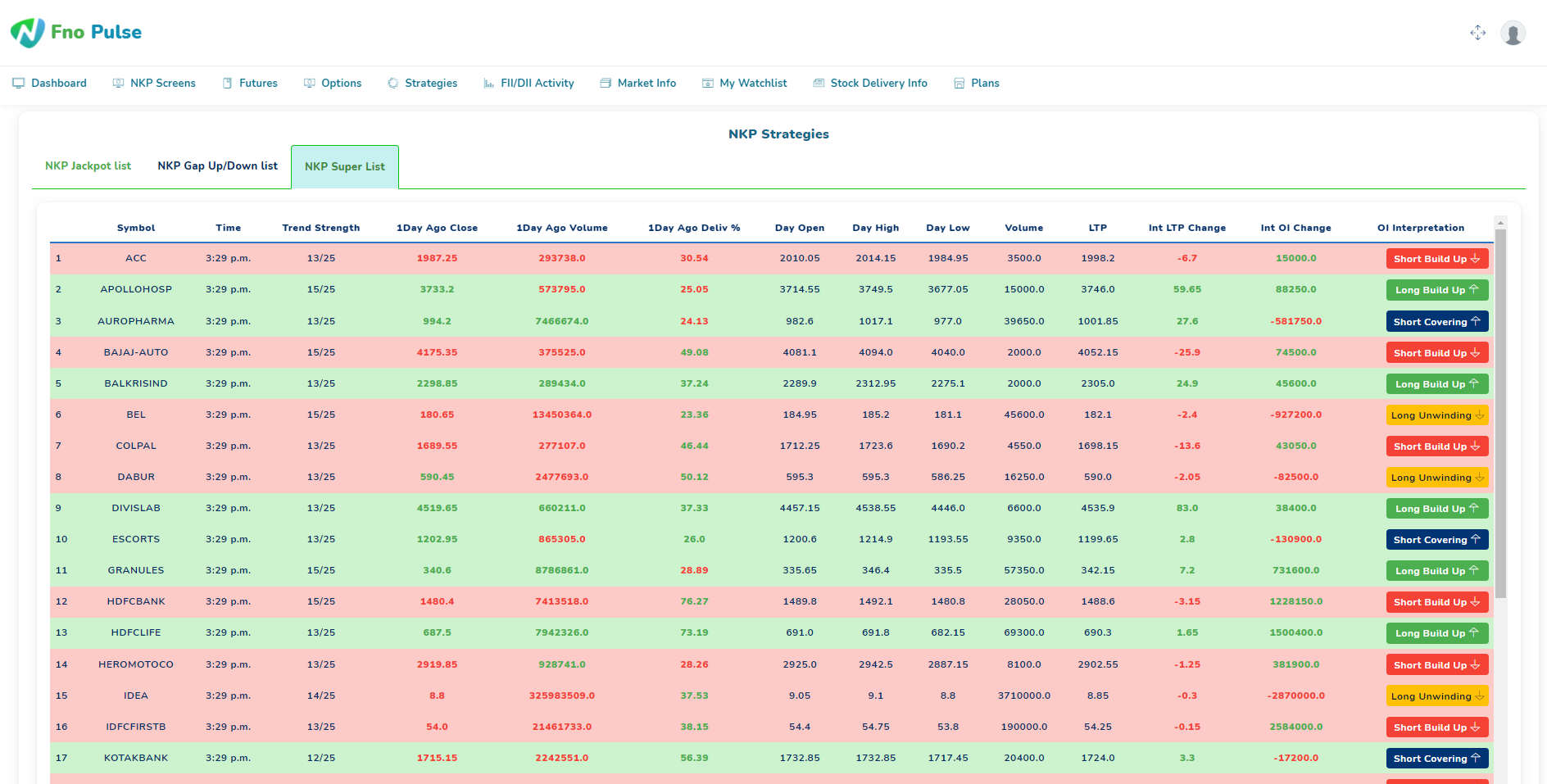Click the Futures nav icon

tap(227, 84)
